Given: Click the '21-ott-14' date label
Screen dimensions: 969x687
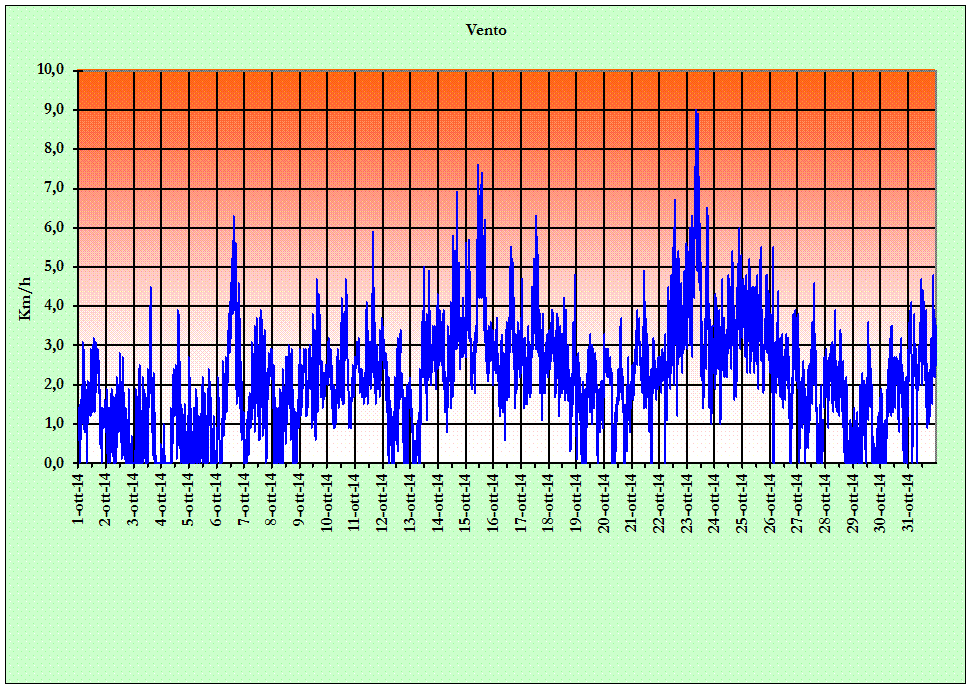Looking at the screenshot, I should 632,502.
